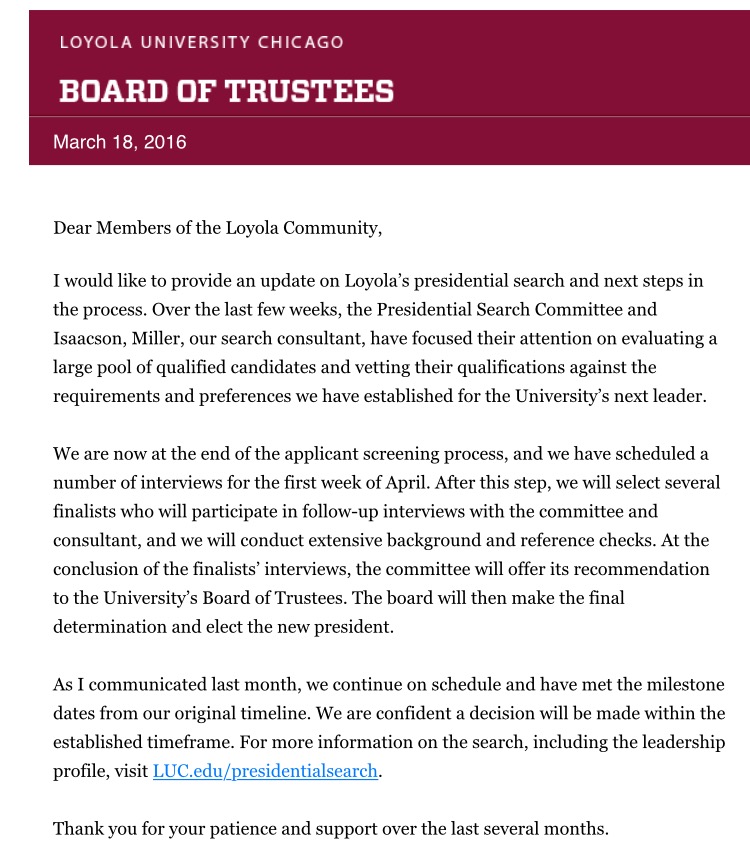This screenshot has height=849, width=750.
Task: Open the LUC.edu/presidentialsearch link
Action: pyautogui.click(x=265, y=771)
